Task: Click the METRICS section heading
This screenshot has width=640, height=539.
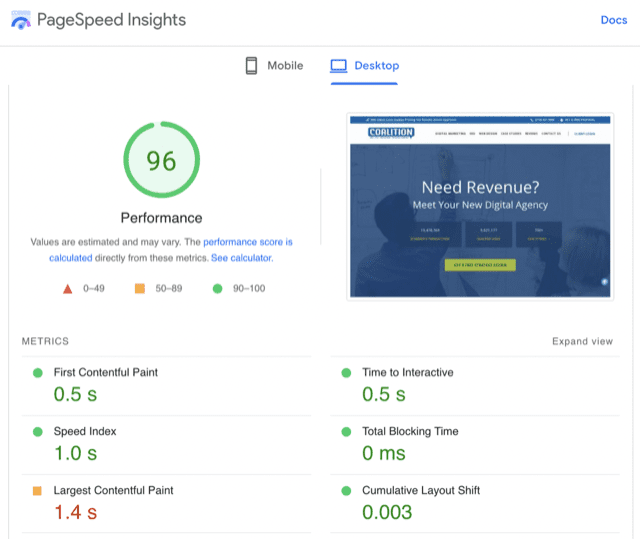Action: pyautogui.click(x=45, y=341)
